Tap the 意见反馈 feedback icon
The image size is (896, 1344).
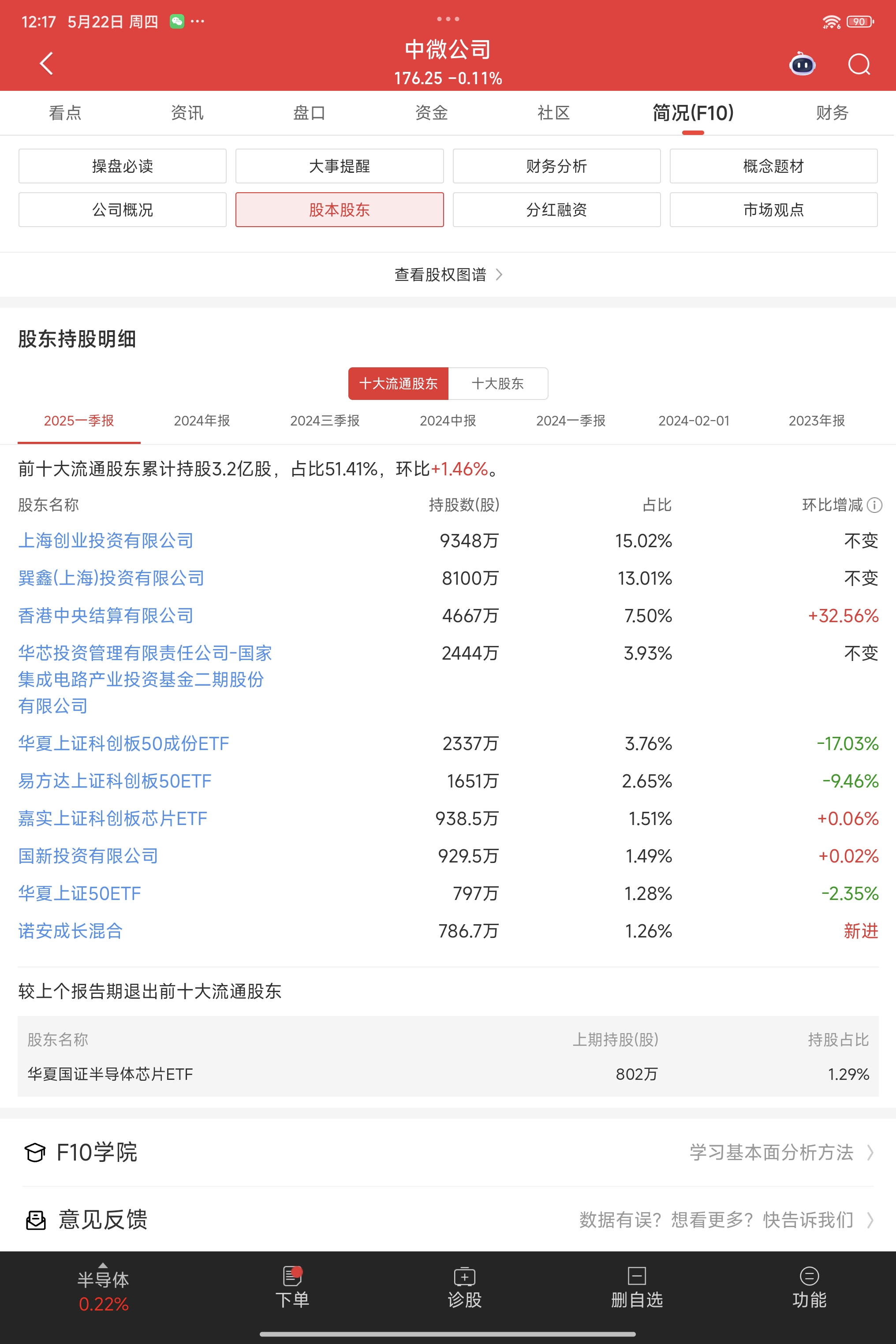pyautogui.click(x=35, y=1220)
